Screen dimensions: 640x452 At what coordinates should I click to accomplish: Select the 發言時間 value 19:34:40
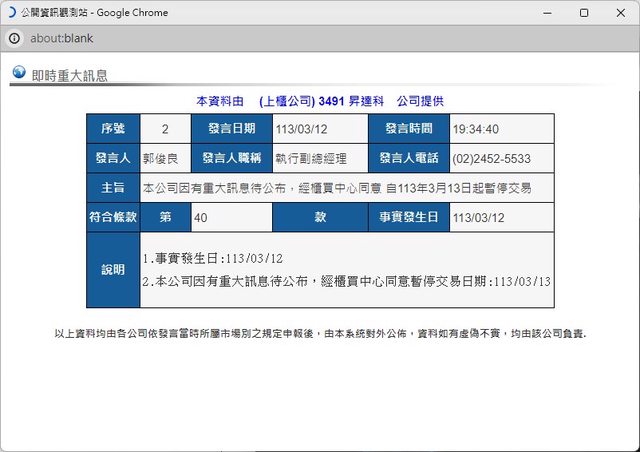tap(476, 129)
